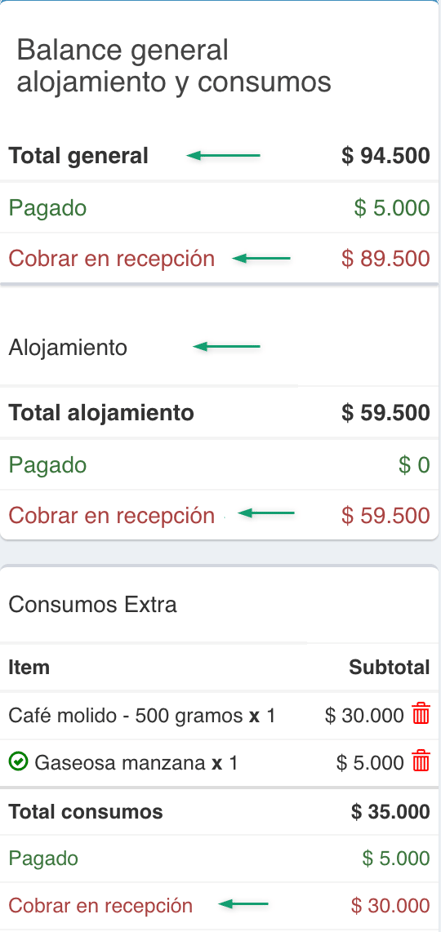Select the Total general amount $ 94.500
The height and width of the screenshot is (932, 441).
(386, 156)
